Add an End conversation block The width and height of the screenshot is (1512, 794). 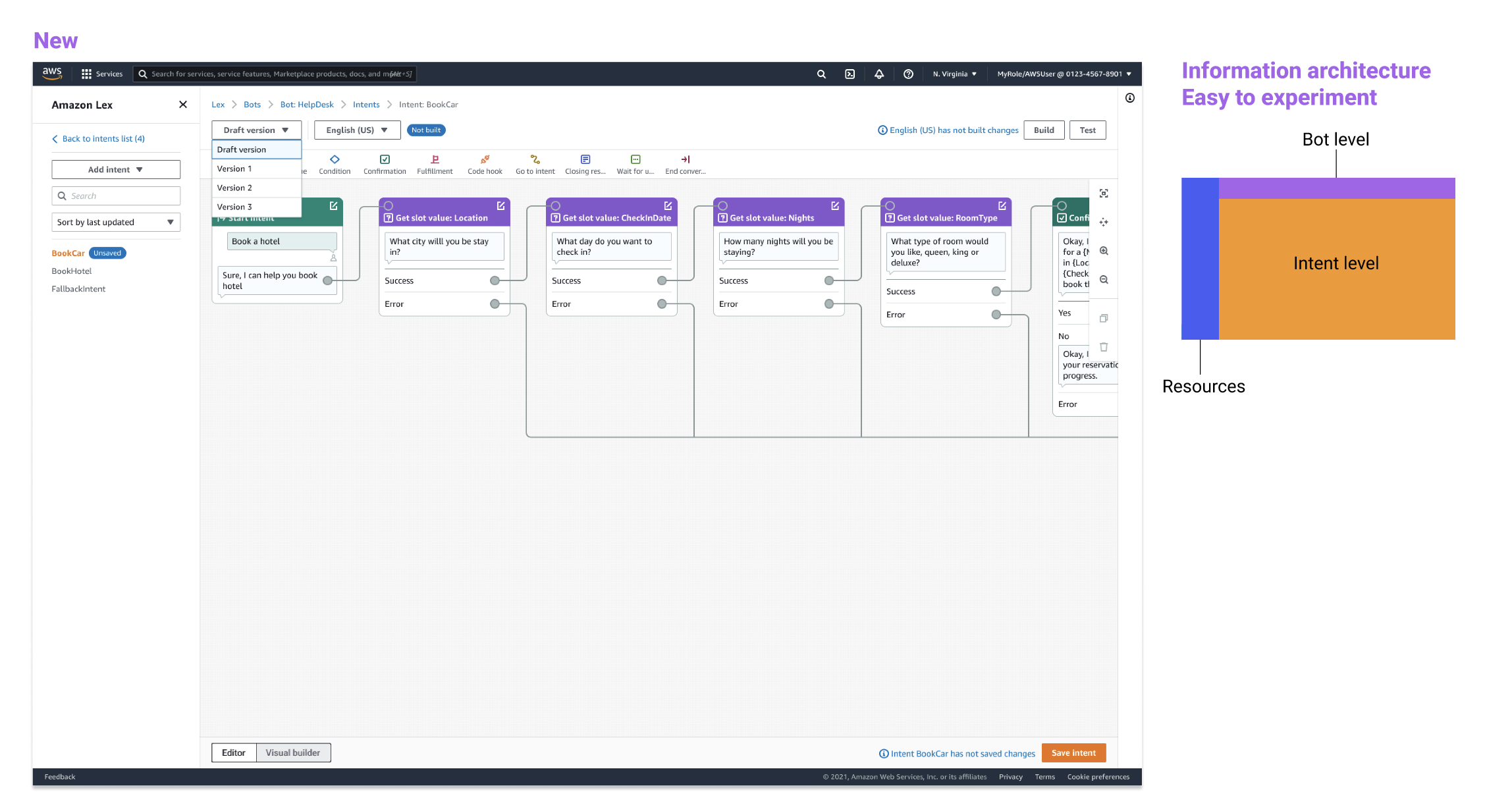click(x=686, y=165)
